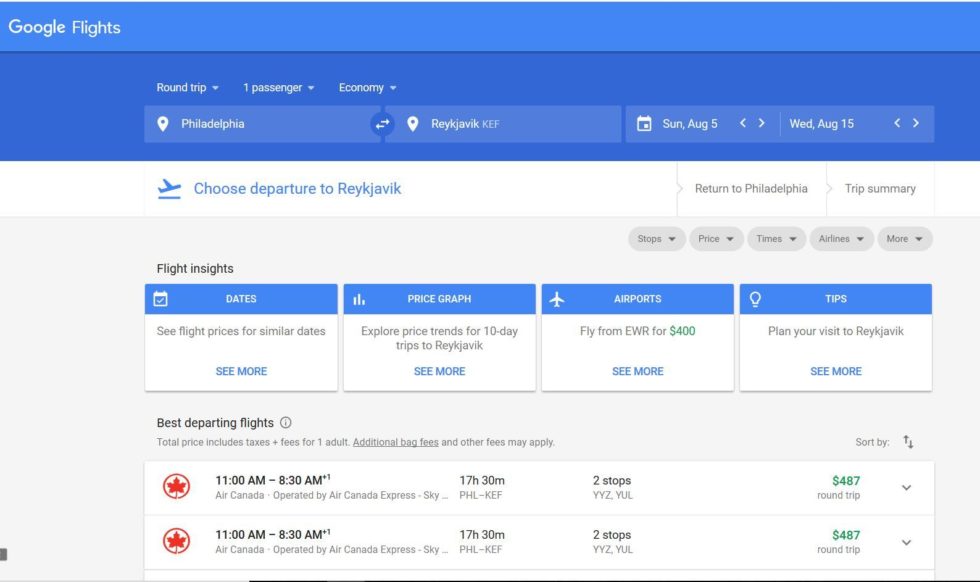Click the Price Graph bar chart icon
This screenshot has height=582, width=980.
tap(359, 299)
